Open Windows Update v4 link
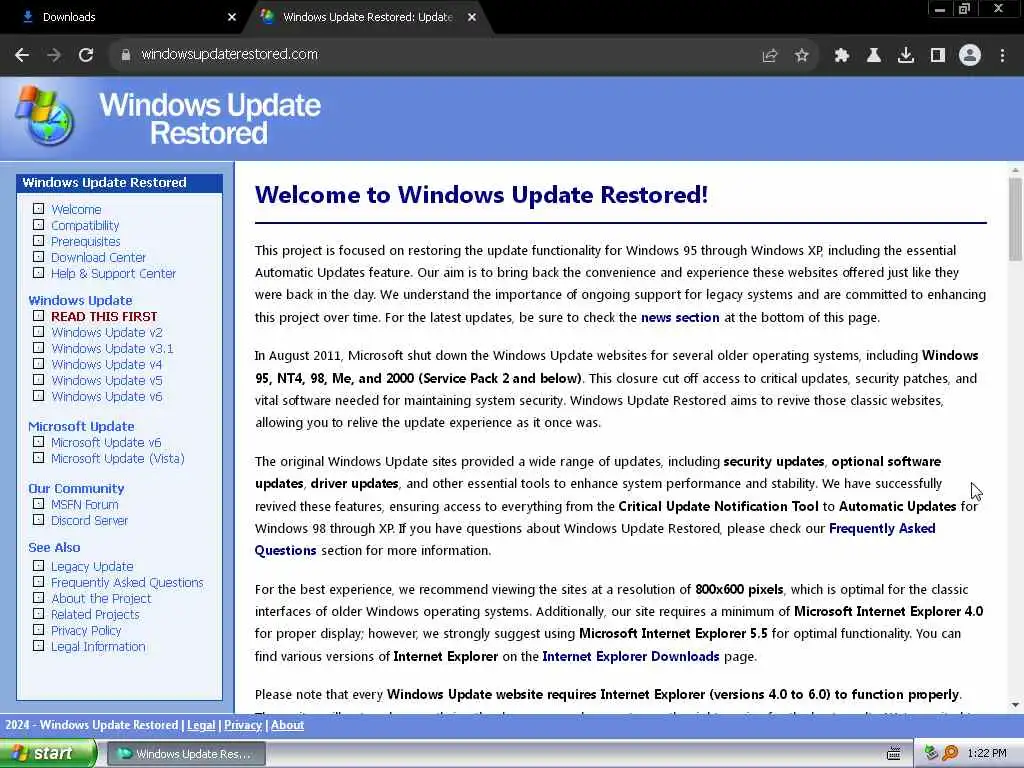The height and width of the screenshot is (768, 1024). (x=106, y=364)
